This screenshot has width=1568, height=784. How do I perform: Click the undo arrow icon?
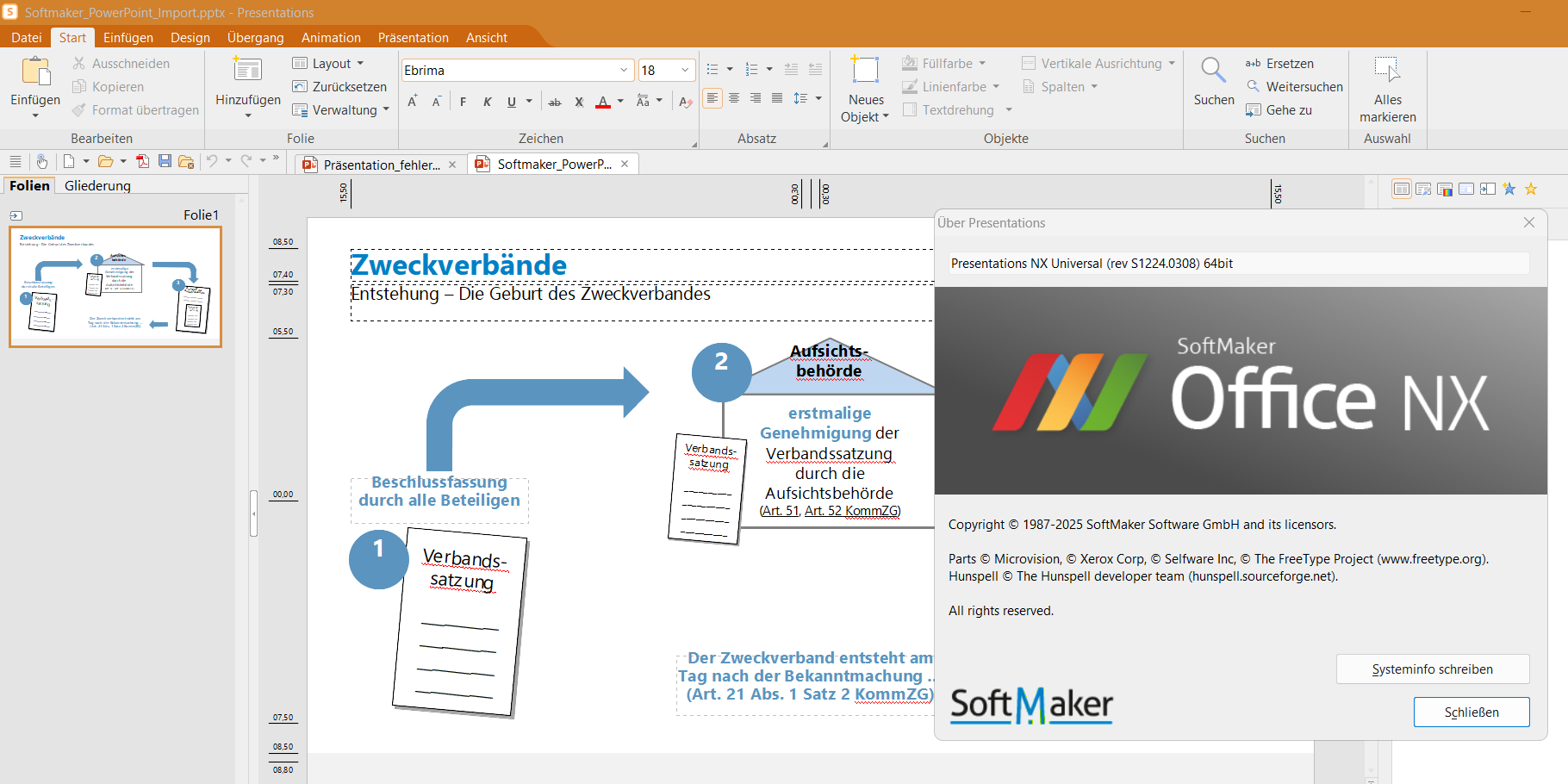tap(212, 162)
